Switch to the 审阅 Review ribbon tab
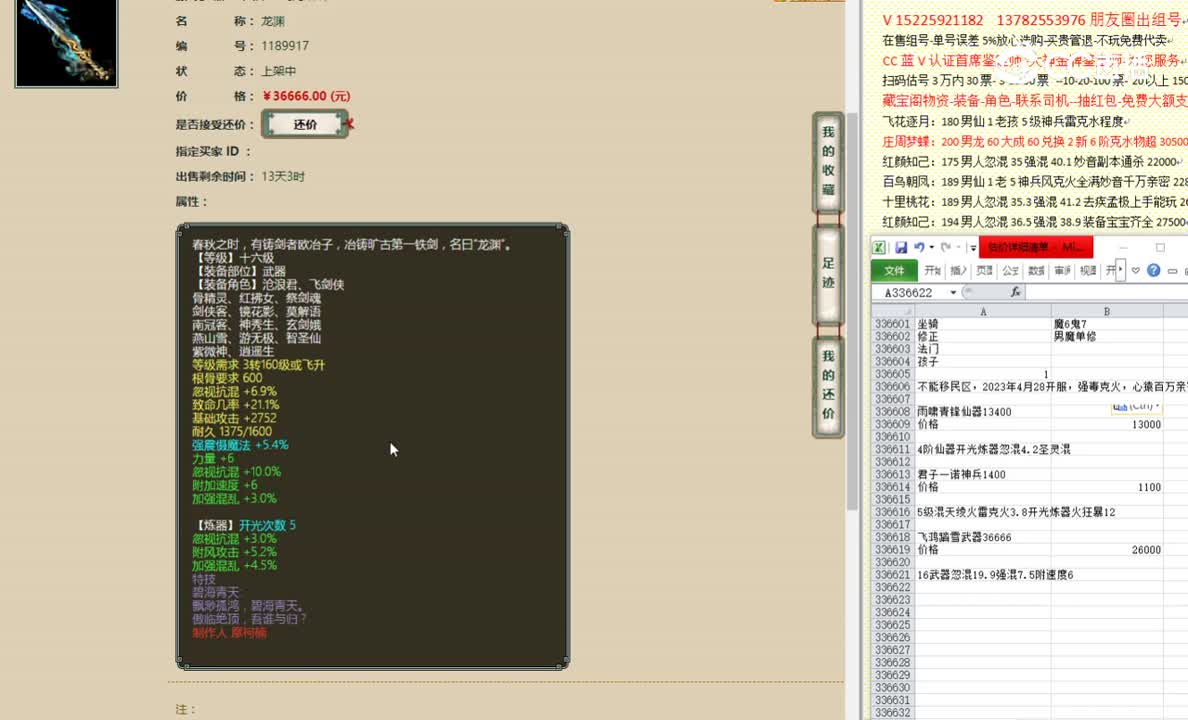 [x=1062, y=271]
